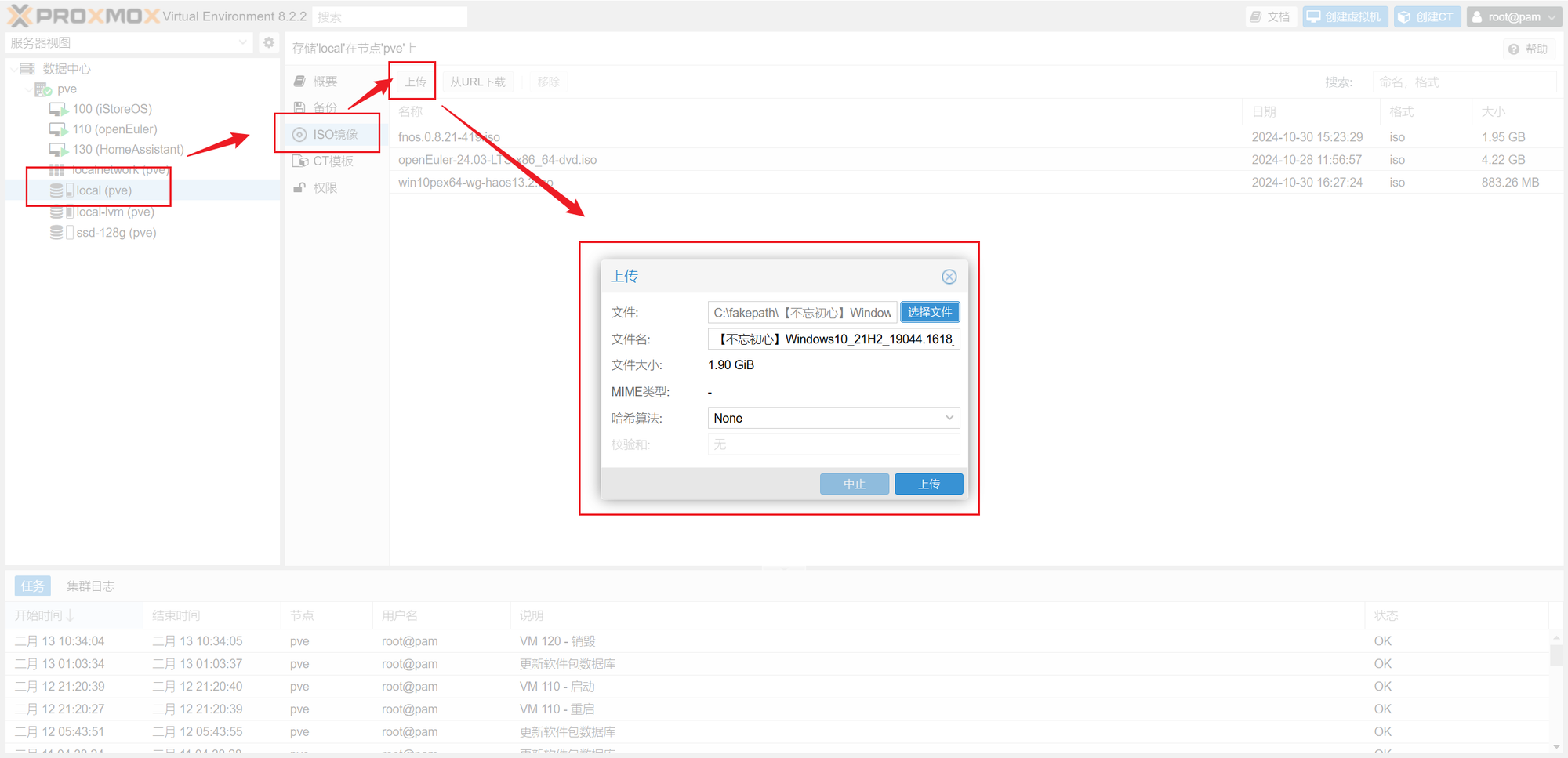Close the upload dialog with X icon
The height and width of the screenshot is (758, 1568).
949,277
